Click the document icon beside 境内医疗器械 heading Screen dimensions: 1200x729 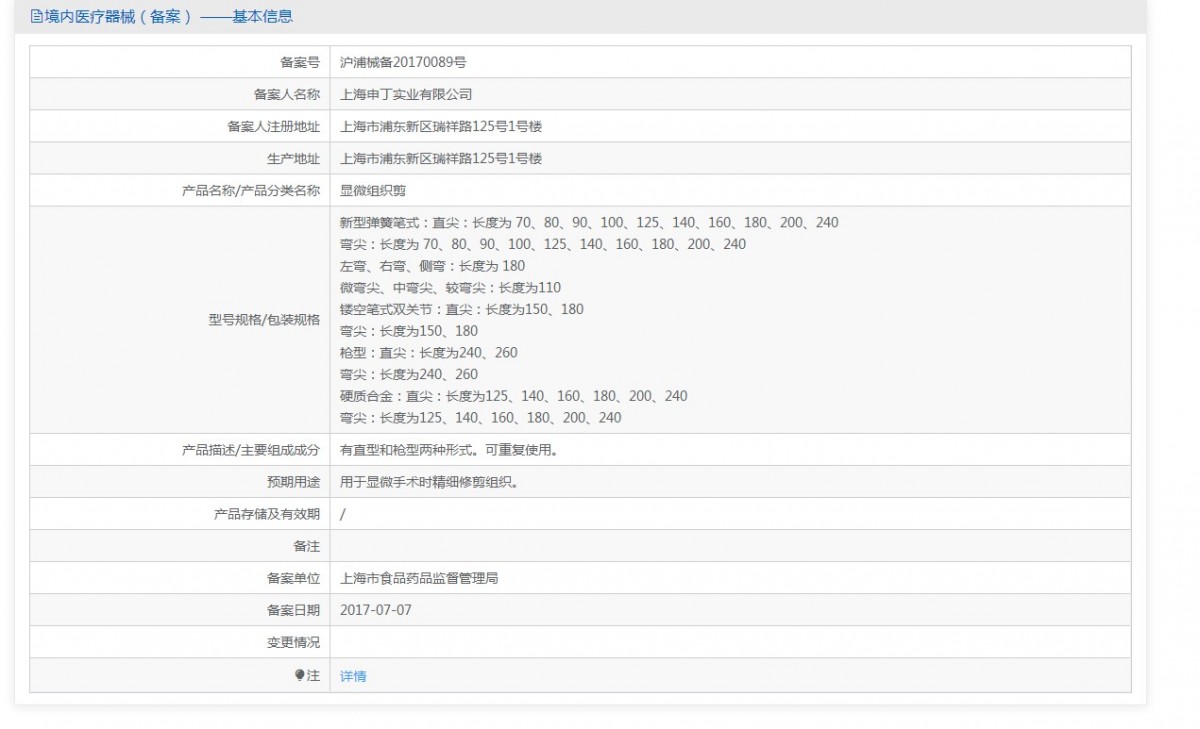coord(37,17)
